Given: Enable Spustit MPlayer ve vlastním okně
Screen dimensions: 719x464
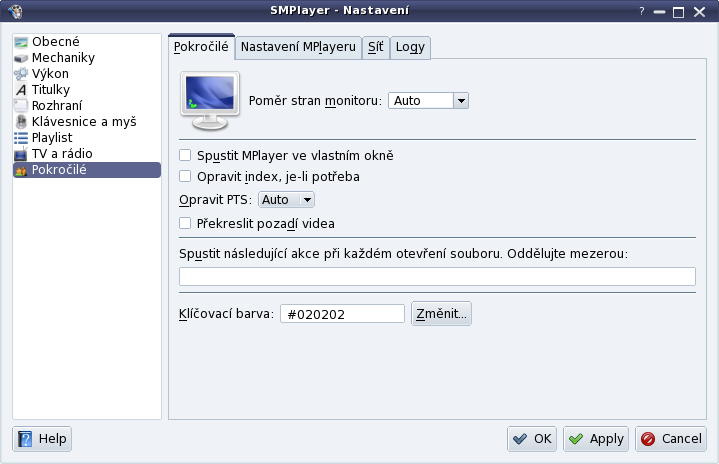Looking at the screenshot, I should click(185, 155).
